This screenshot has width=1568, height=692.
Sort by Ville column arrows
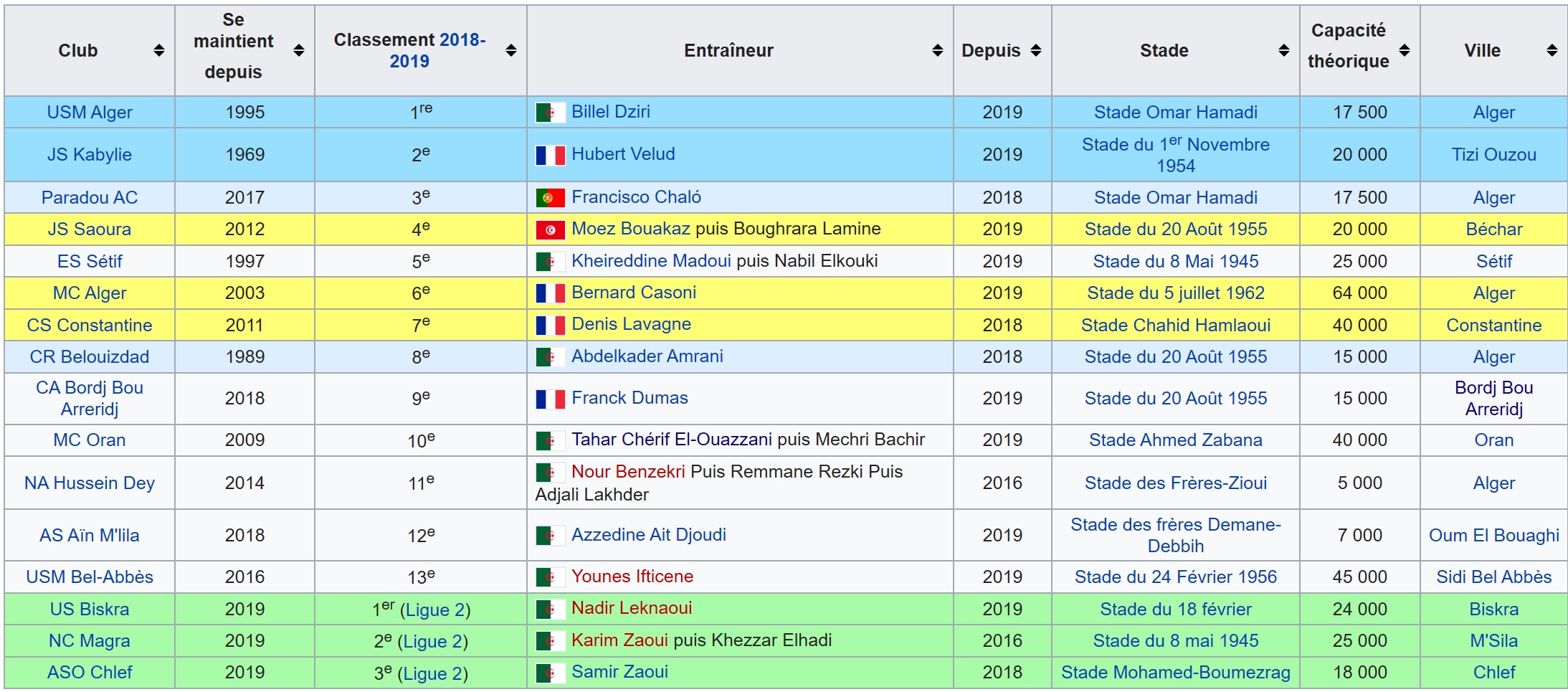tap(1552, 50)
